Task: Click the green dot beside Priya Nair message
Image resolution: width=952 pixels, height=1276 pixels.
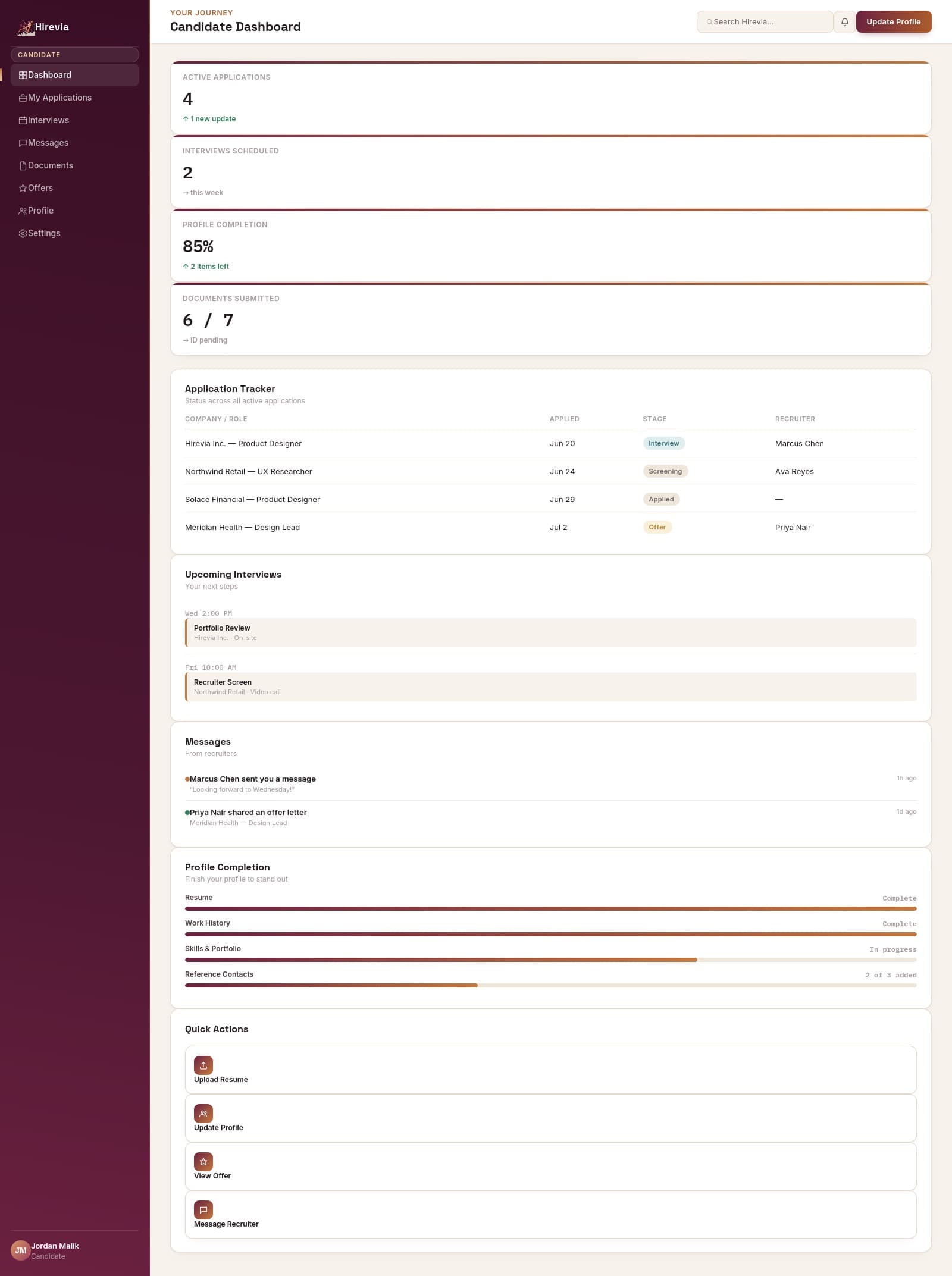Action: [187, 812]
